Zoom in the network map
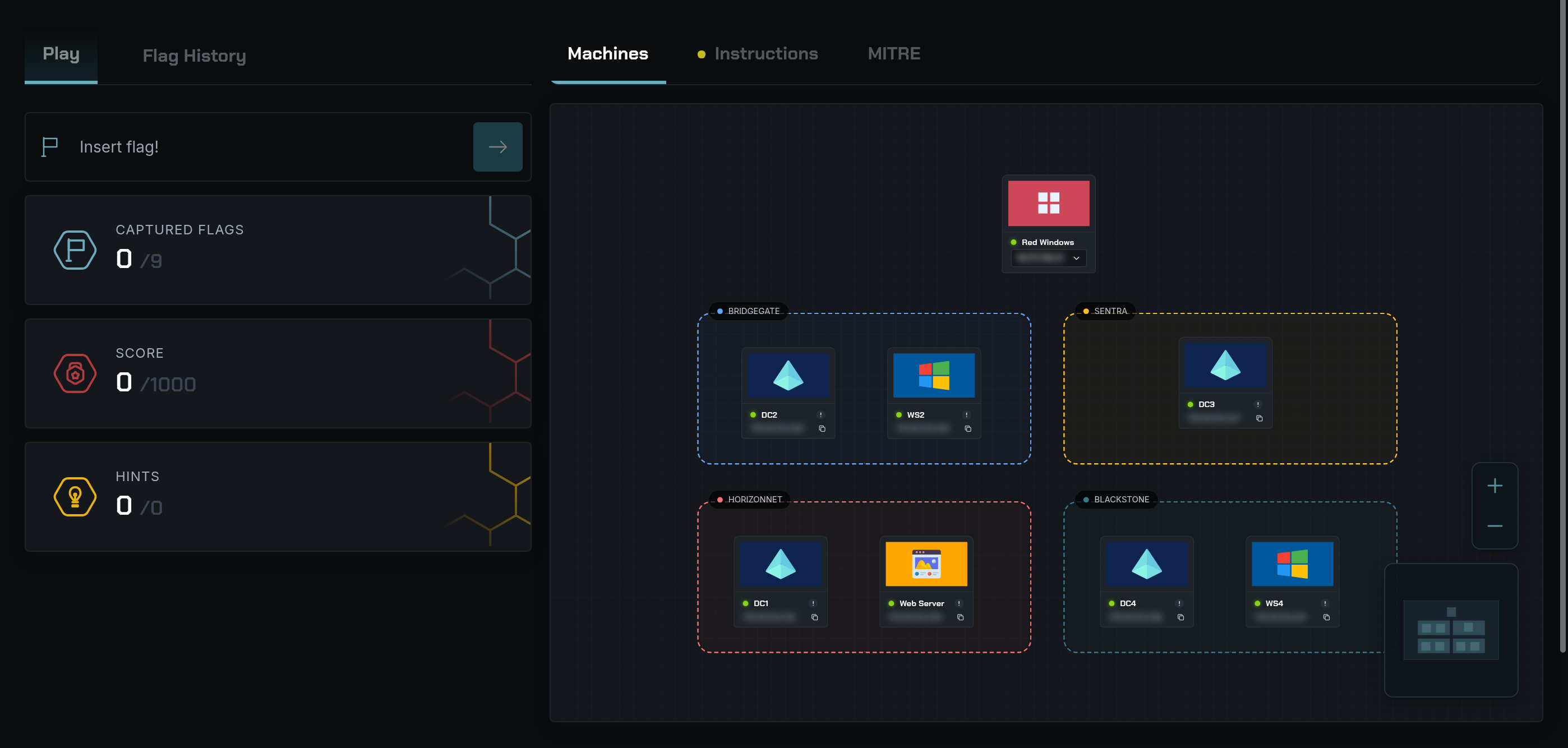Screen dimensions: 1568x748 point(1495,486)
